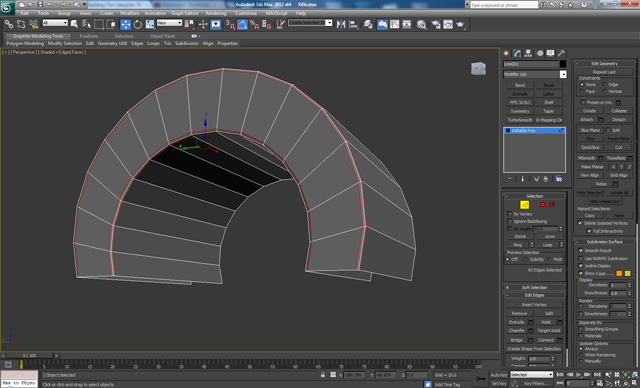Select the SubObj preview selection radio
The width and height of the screenshot is (640, 388).
526,259
